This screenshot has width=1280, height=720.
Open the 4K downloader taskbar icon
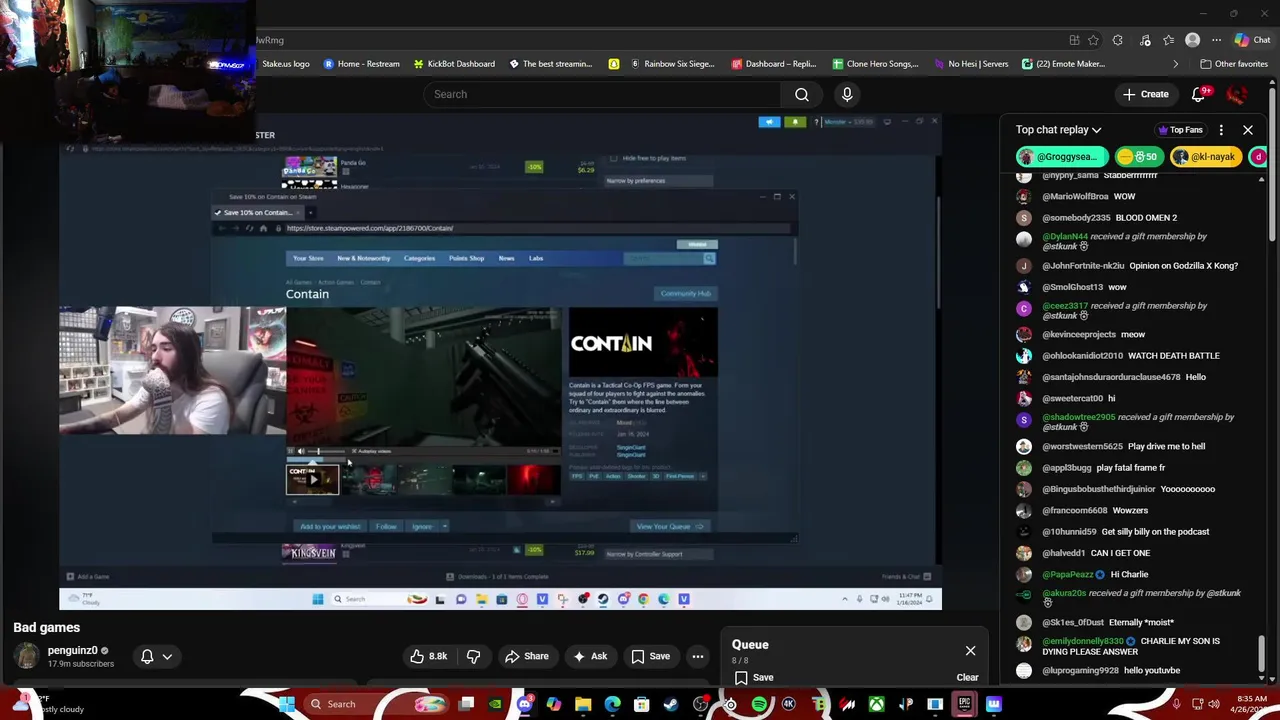coord(788,704)
